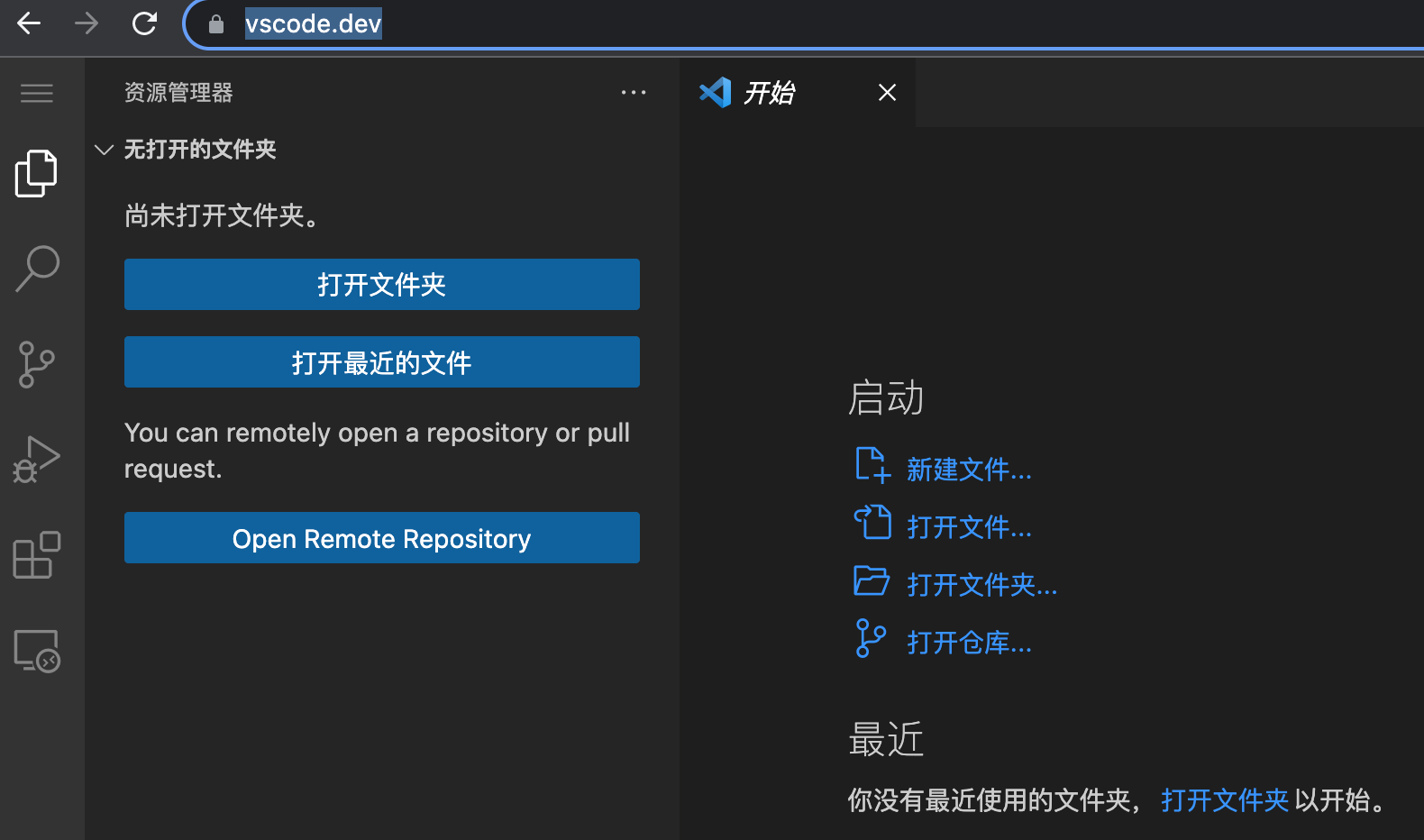The height and width of the screenshot is (840, 1424).
Task: Click the browser back arrow
Action: [29, 23]
